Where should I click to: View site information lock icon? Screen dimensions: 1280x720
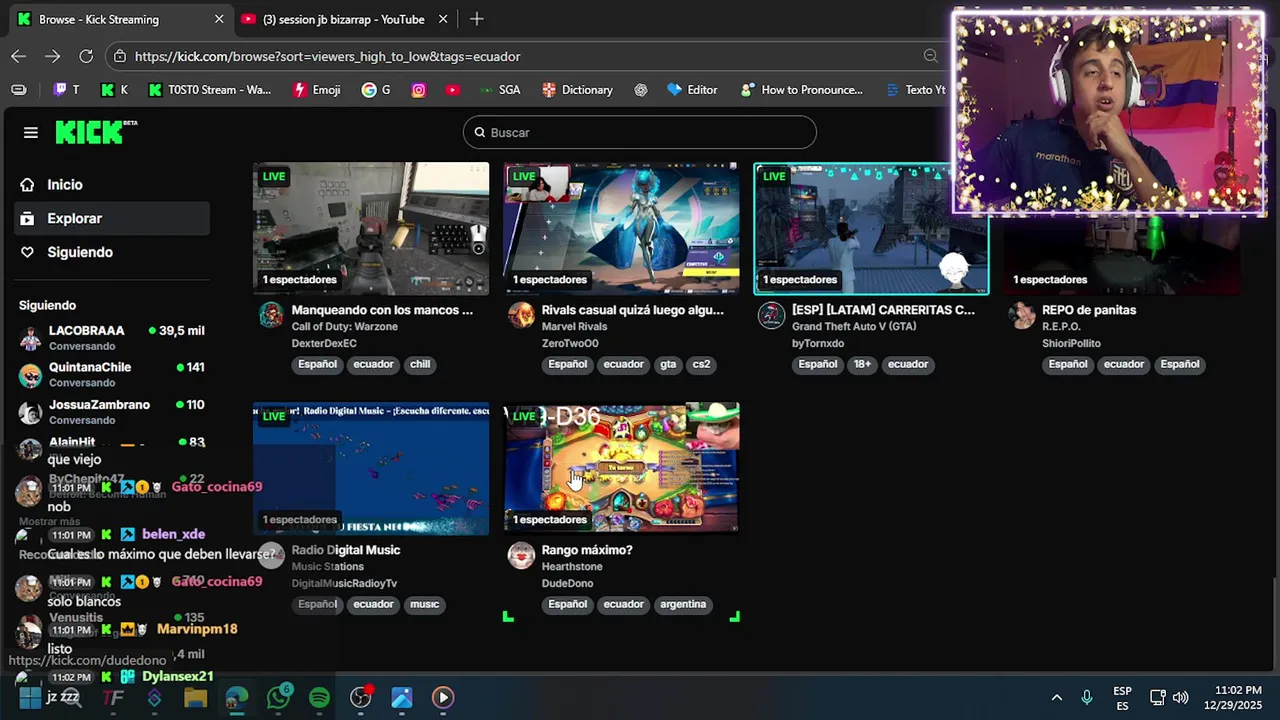120,56
